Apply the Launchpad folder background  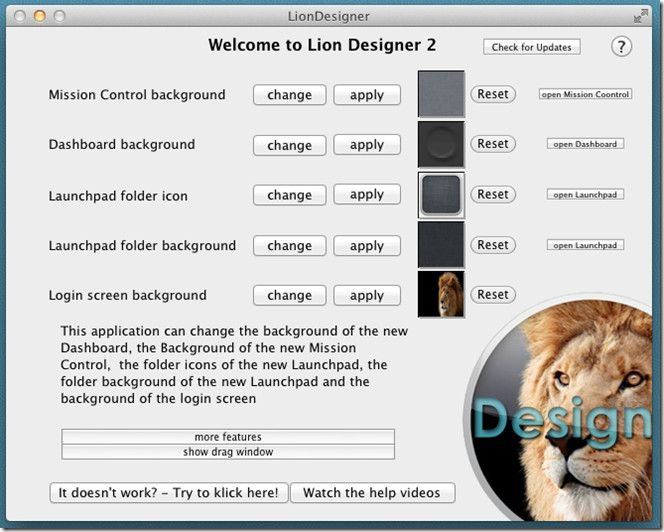367,246
